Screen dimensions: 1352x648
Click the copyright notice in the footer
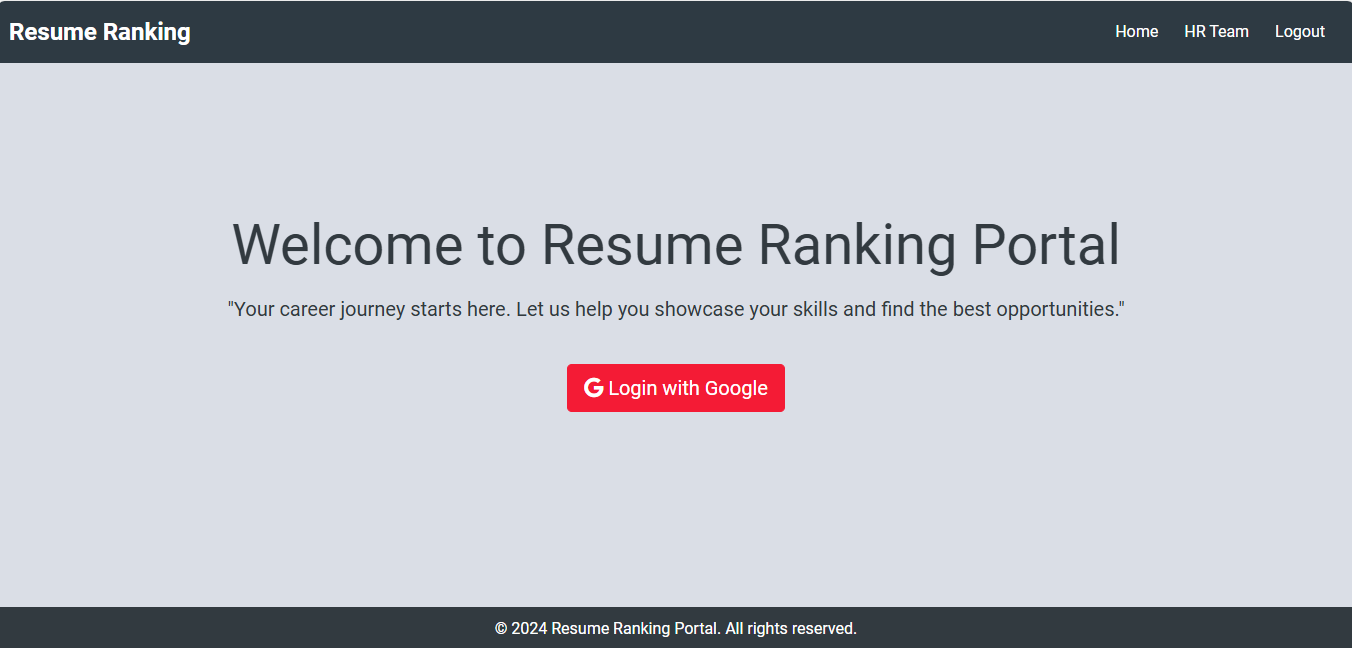(x=675, y=628)
